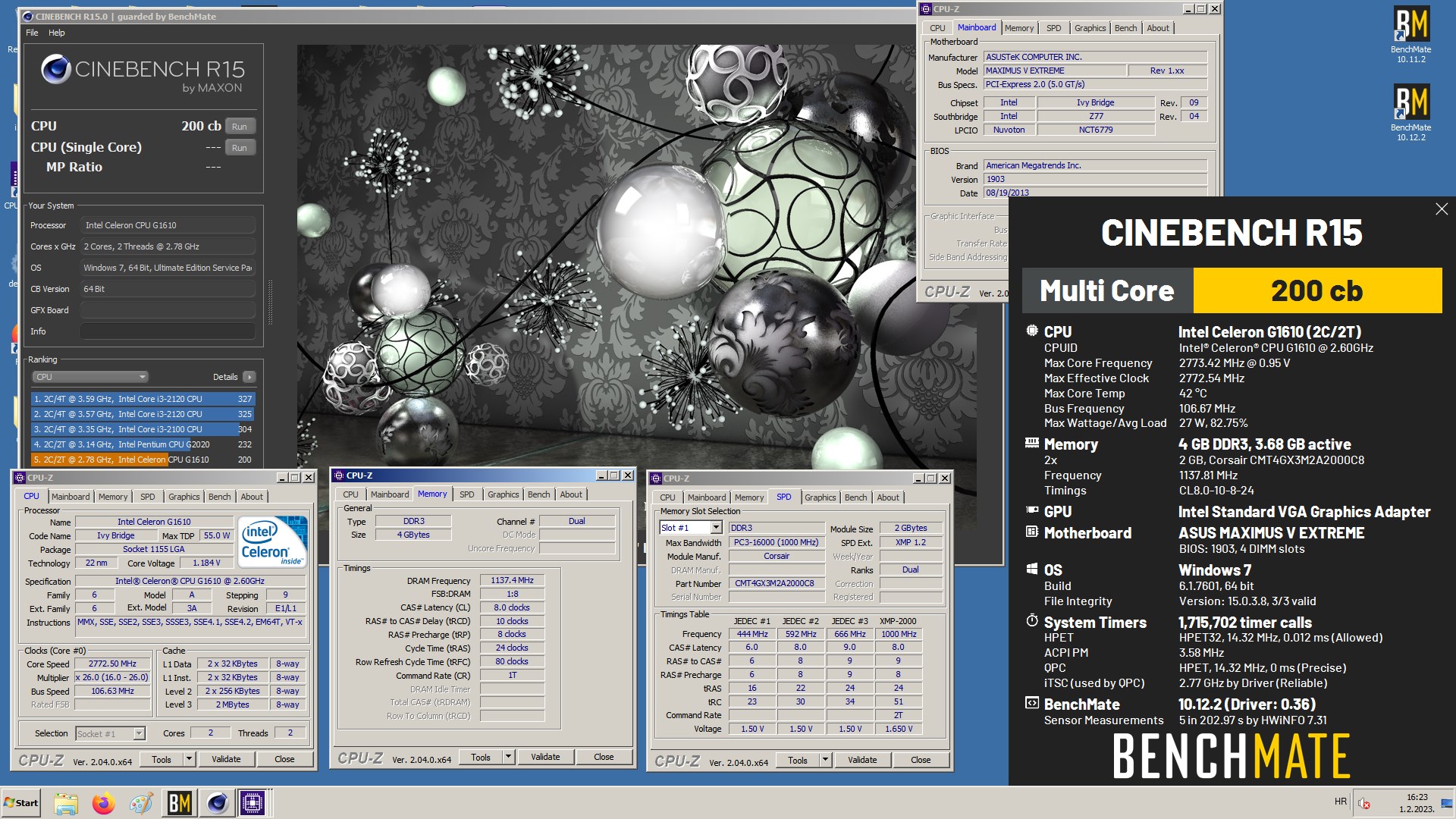Viewport: 1456px width, 819px height.
Task: Run the CPU Single Core test
Action: [x=240, y=148]
